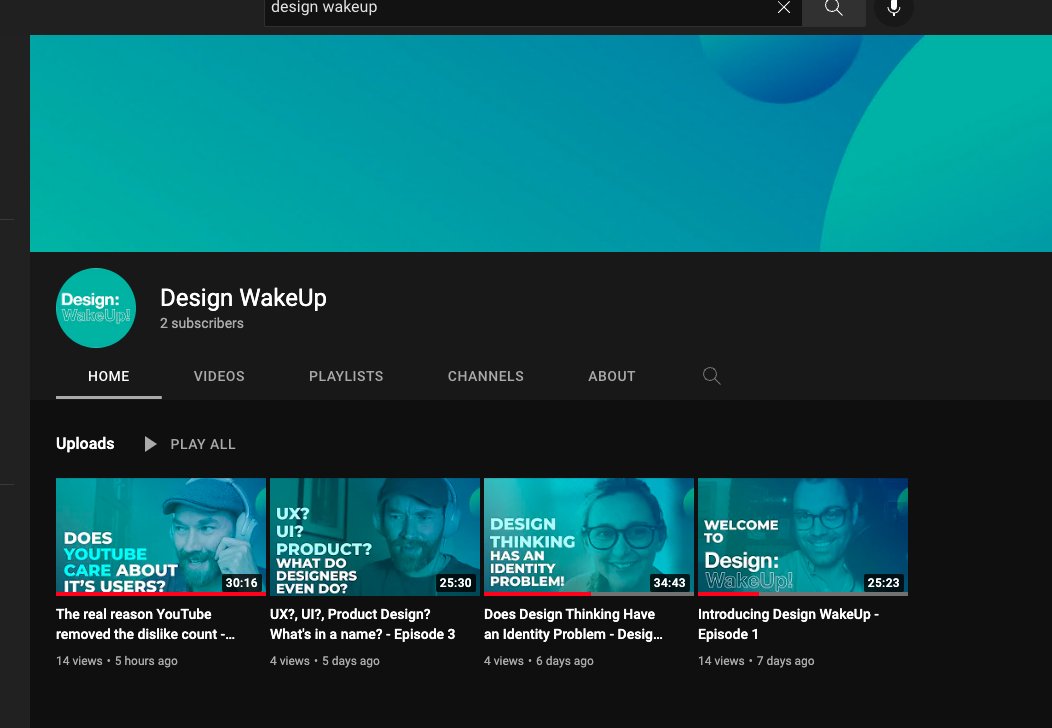Go to the ABOUT tab
The height and width of the screenshot is (728, 1052).
tap(612, 376)
